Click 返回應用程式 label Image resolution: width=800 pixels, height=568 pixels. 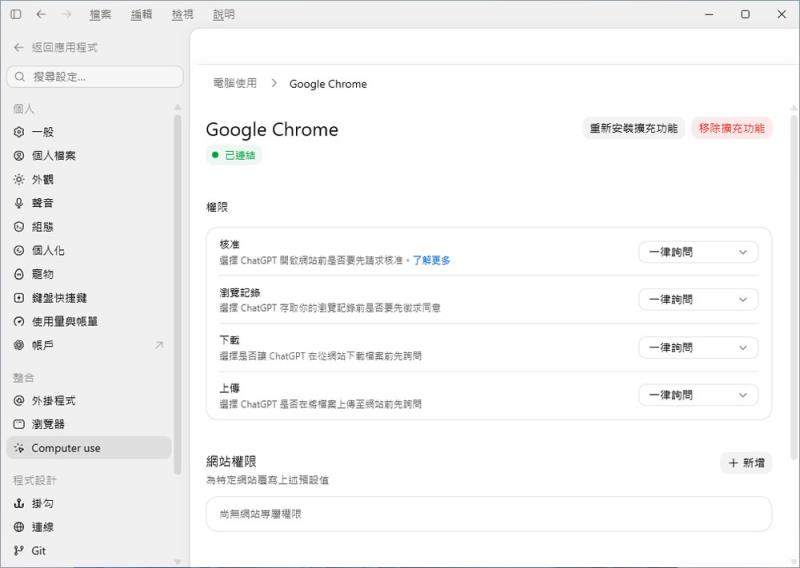(64, 47)
